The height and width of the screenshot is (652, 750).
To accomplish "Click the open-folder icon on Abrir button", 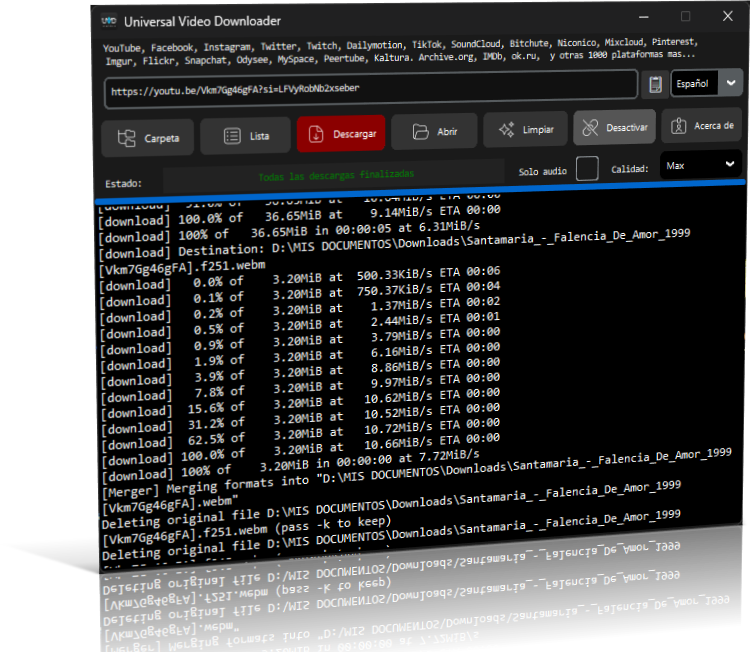I will 420,132.
